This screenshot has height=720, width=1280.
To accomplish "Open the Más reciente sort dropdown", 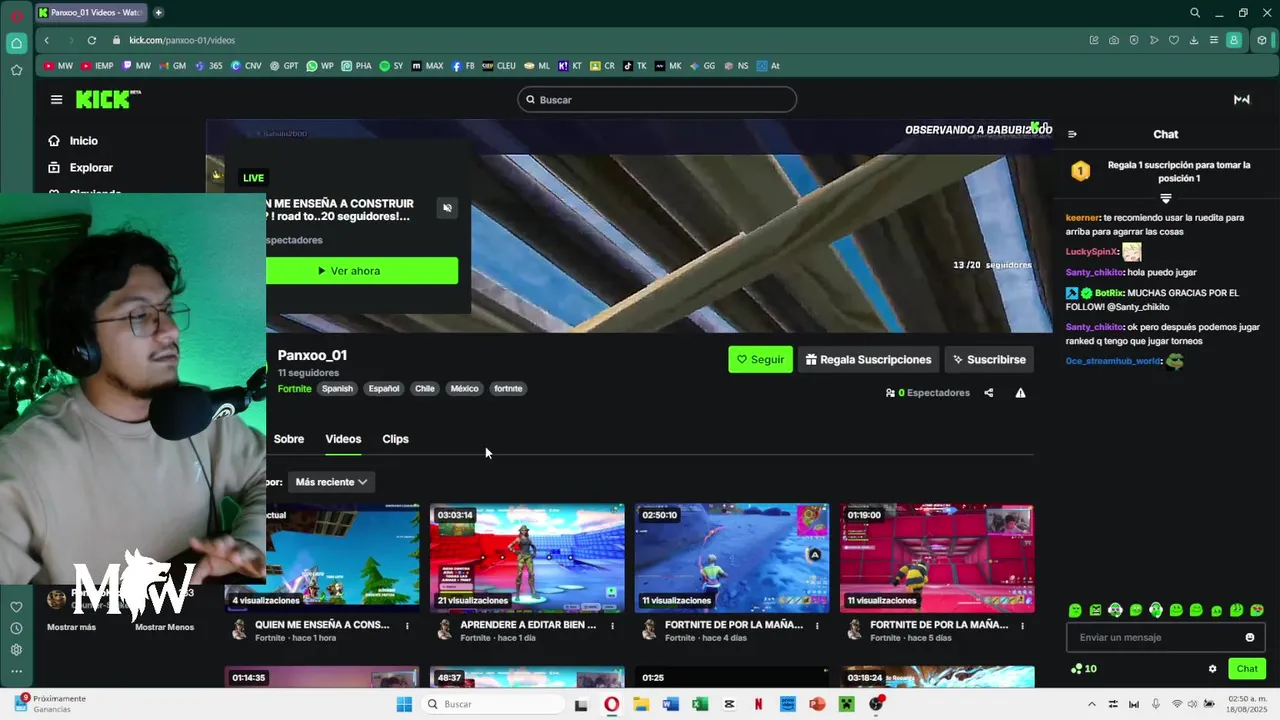I will tap(331, 482).
